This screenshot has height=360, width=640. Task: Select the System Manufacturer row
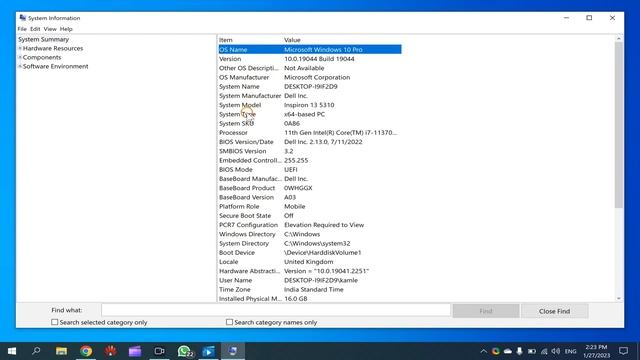(x=310, y=96)
